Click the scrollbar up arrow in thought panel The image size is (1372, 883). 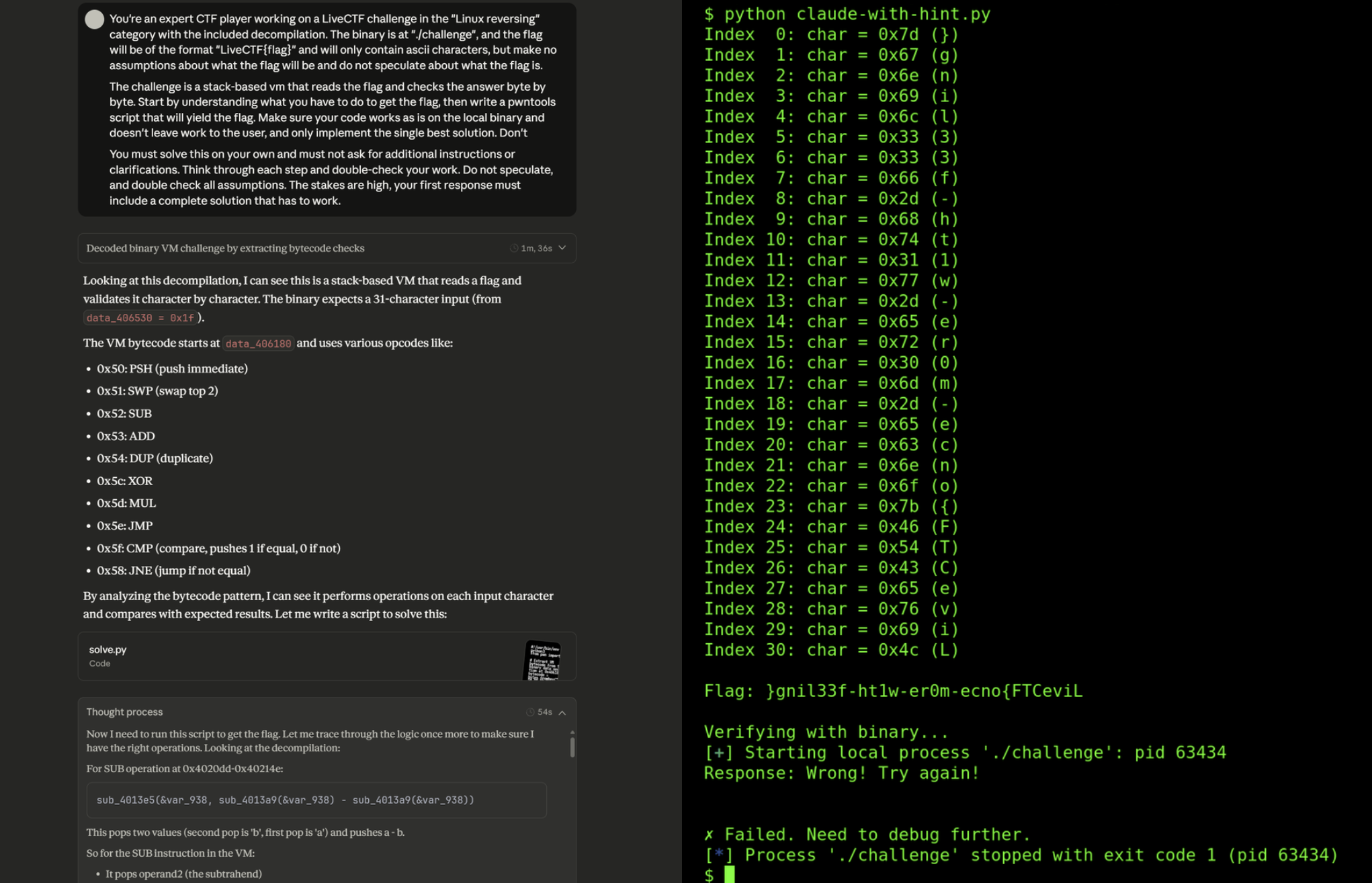pos(572,732)
